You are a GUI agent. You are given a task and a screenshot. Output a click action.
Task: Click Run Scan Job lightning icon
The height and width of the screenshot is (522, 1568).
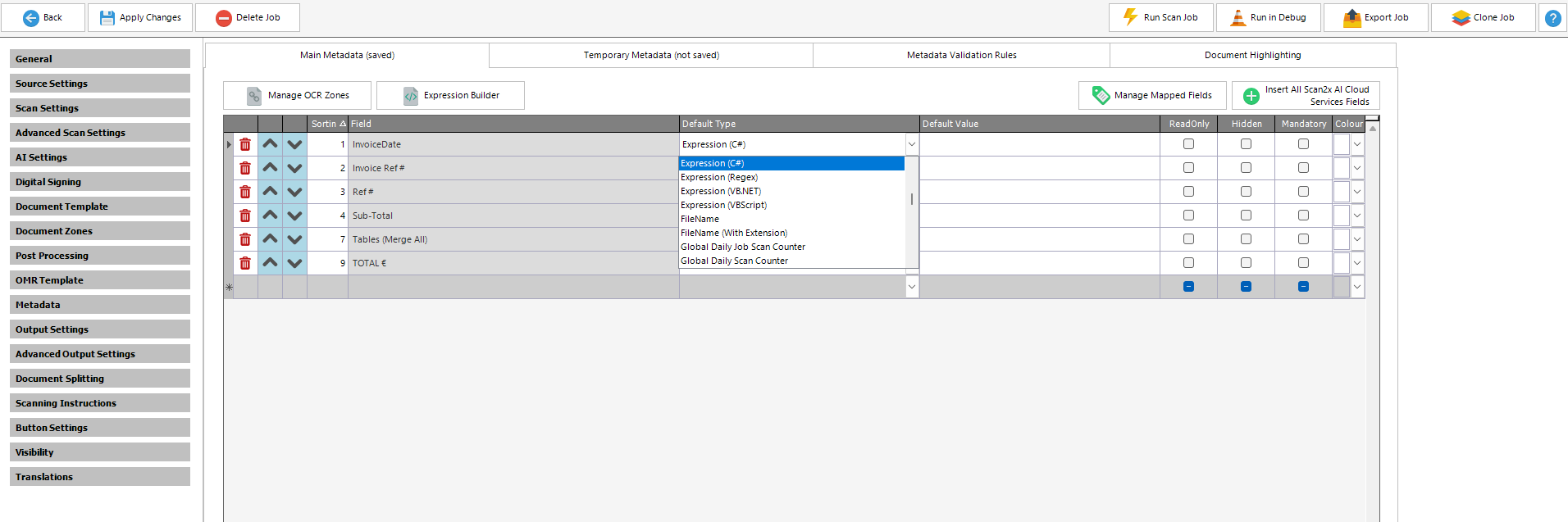pyautogui.click(x=1131, y=17)
